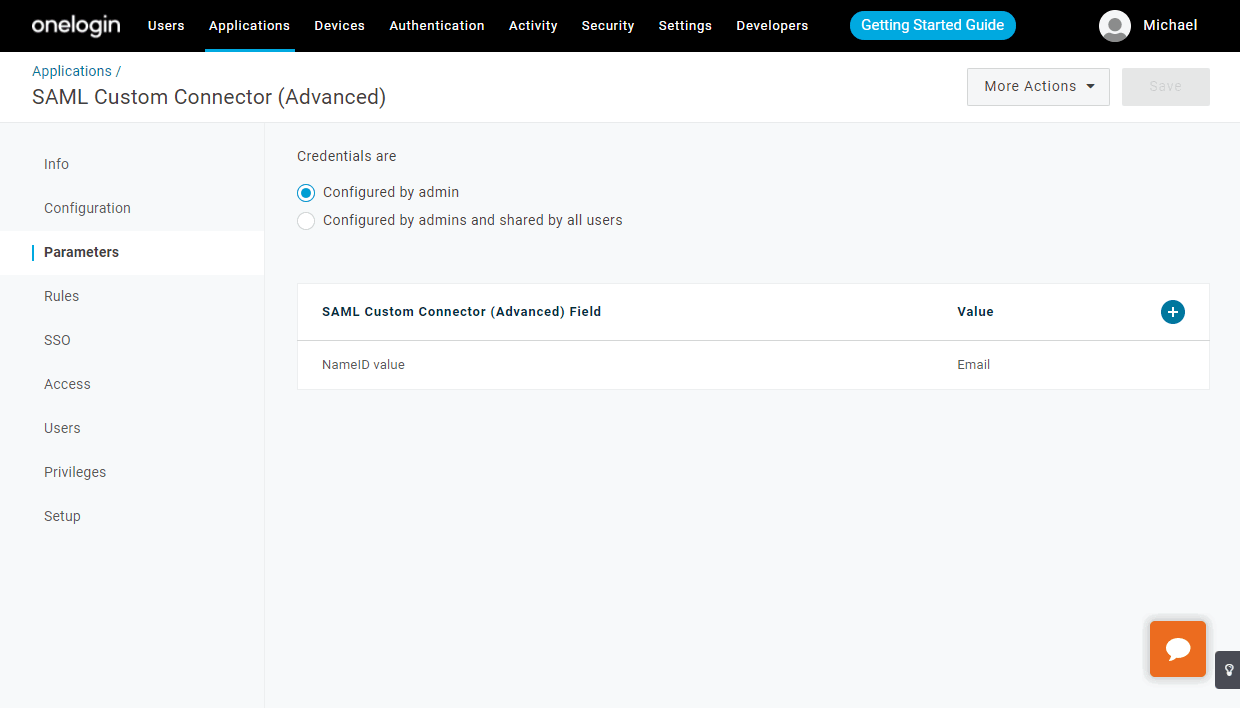
Task: Select the Parameters section in the sidebar
Action: [x=81, y=252]
